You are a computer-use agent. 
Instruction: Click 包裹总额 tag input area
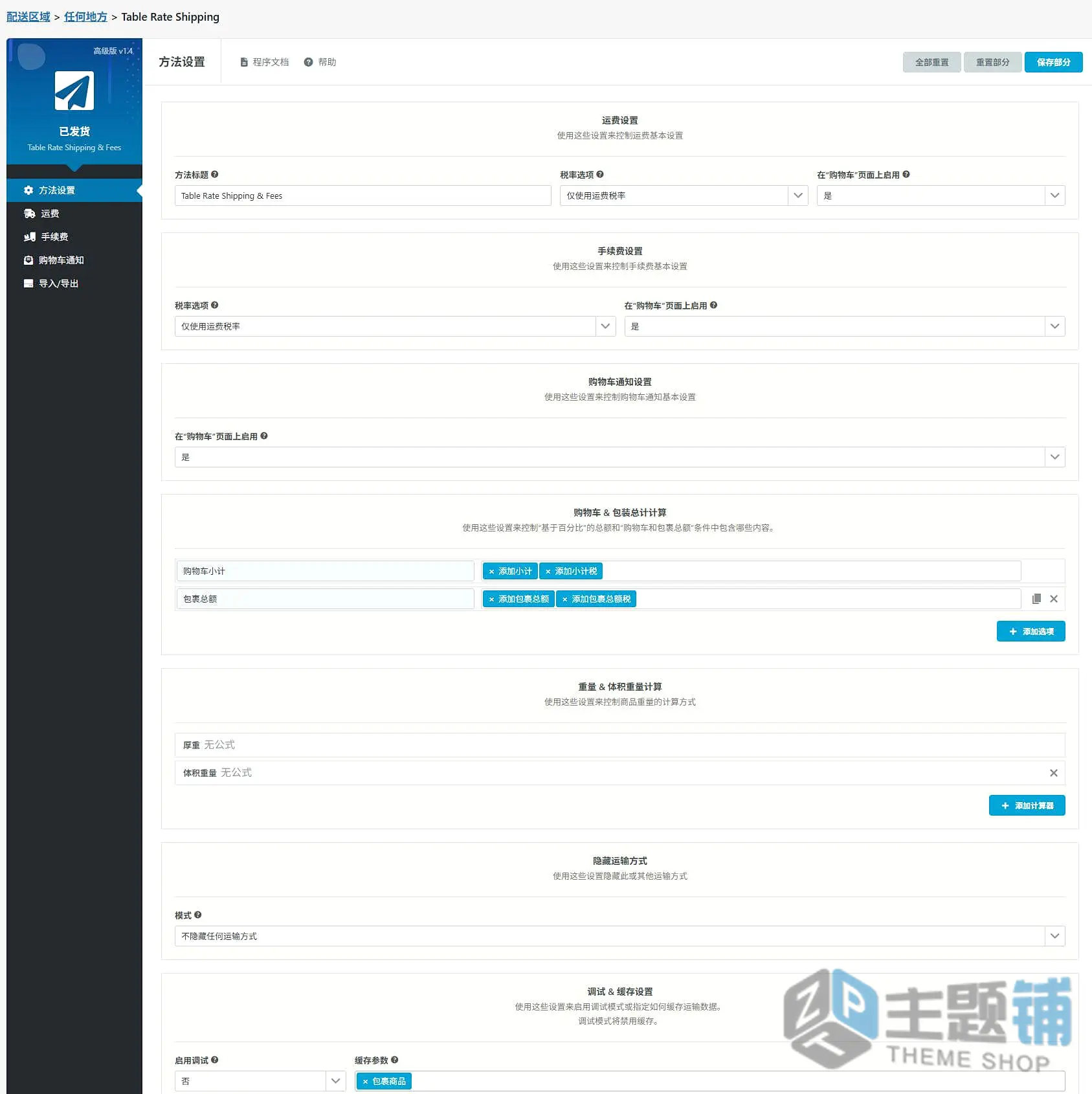point(751,599)
